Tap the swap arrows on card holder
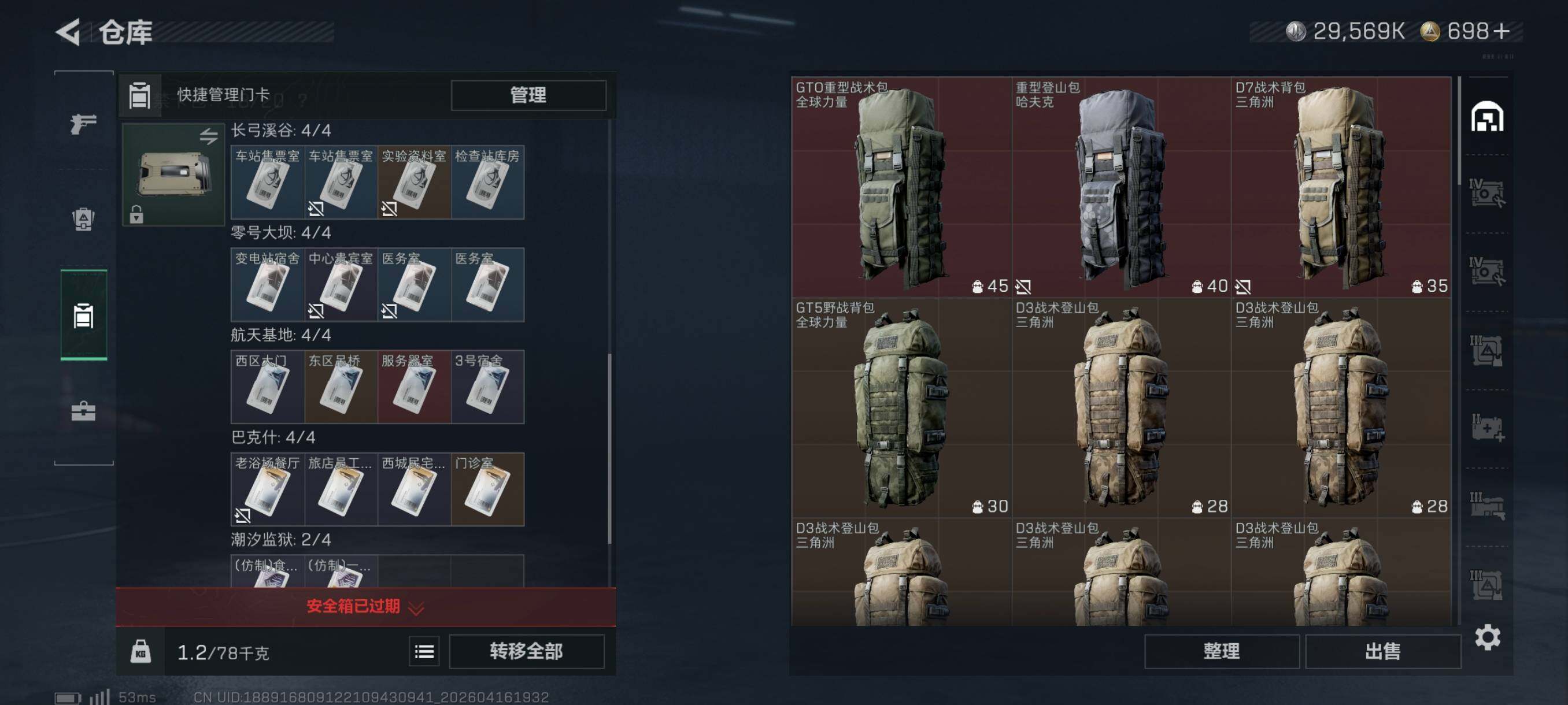 [x=209, y=136]
